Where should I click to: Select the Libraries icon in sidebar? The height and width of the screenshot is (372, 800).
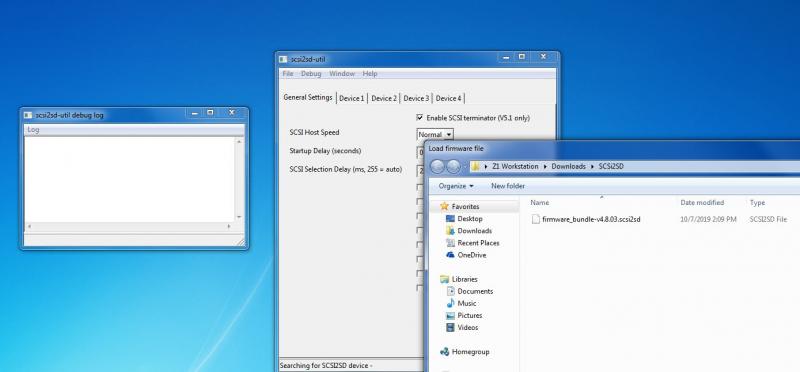(444, 279)
